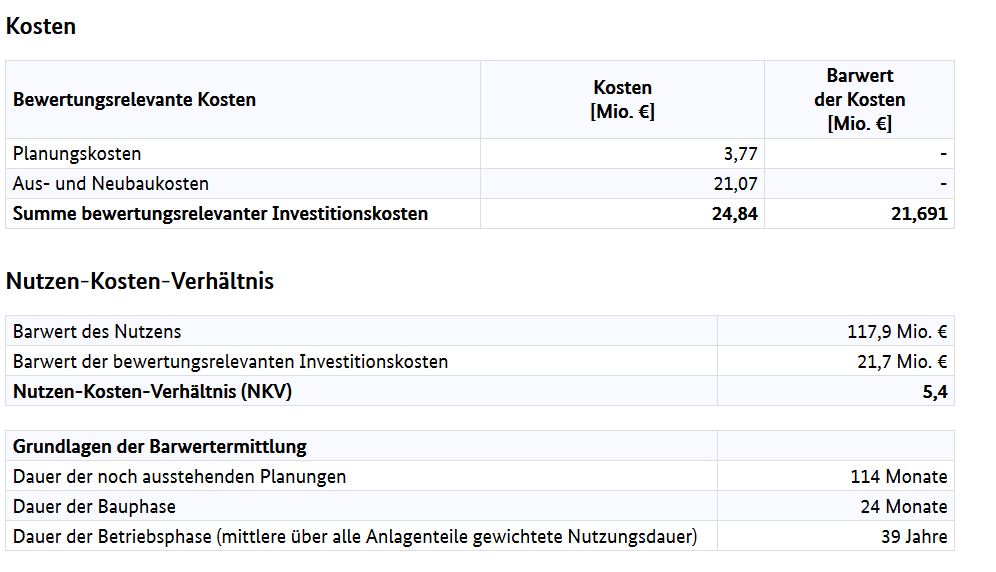
Task: Select Dauer der noch ausstehenden Planungen label
Action: tap(180, 477)
